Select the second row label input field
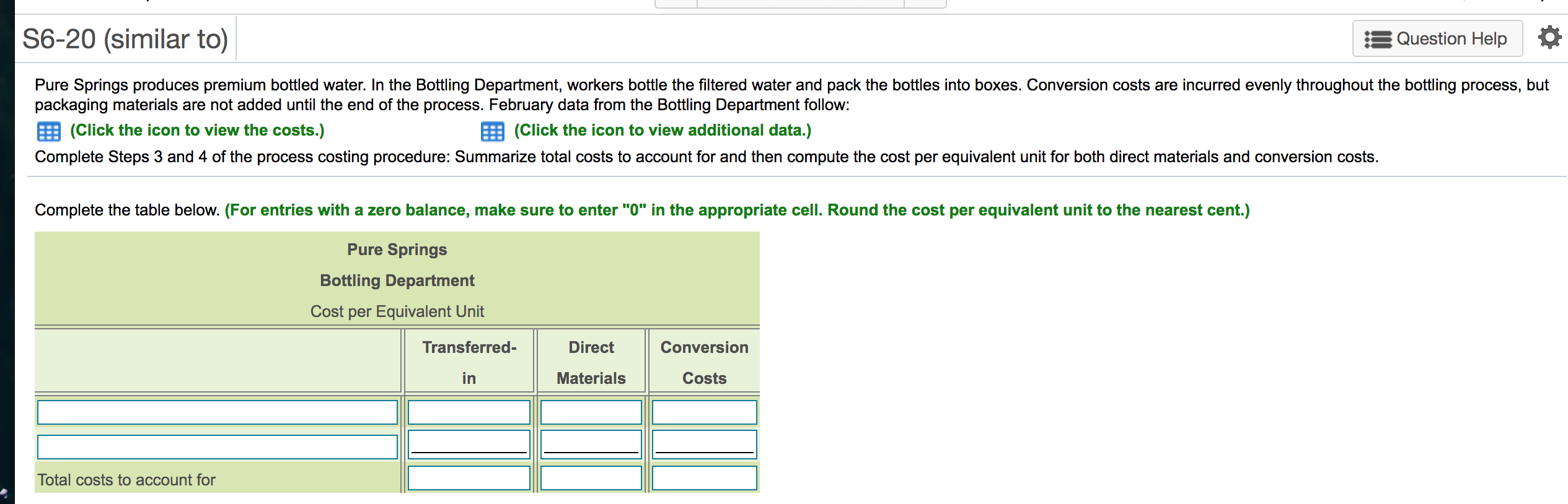Screen dimensions: 1568x504 click(218, 447)
